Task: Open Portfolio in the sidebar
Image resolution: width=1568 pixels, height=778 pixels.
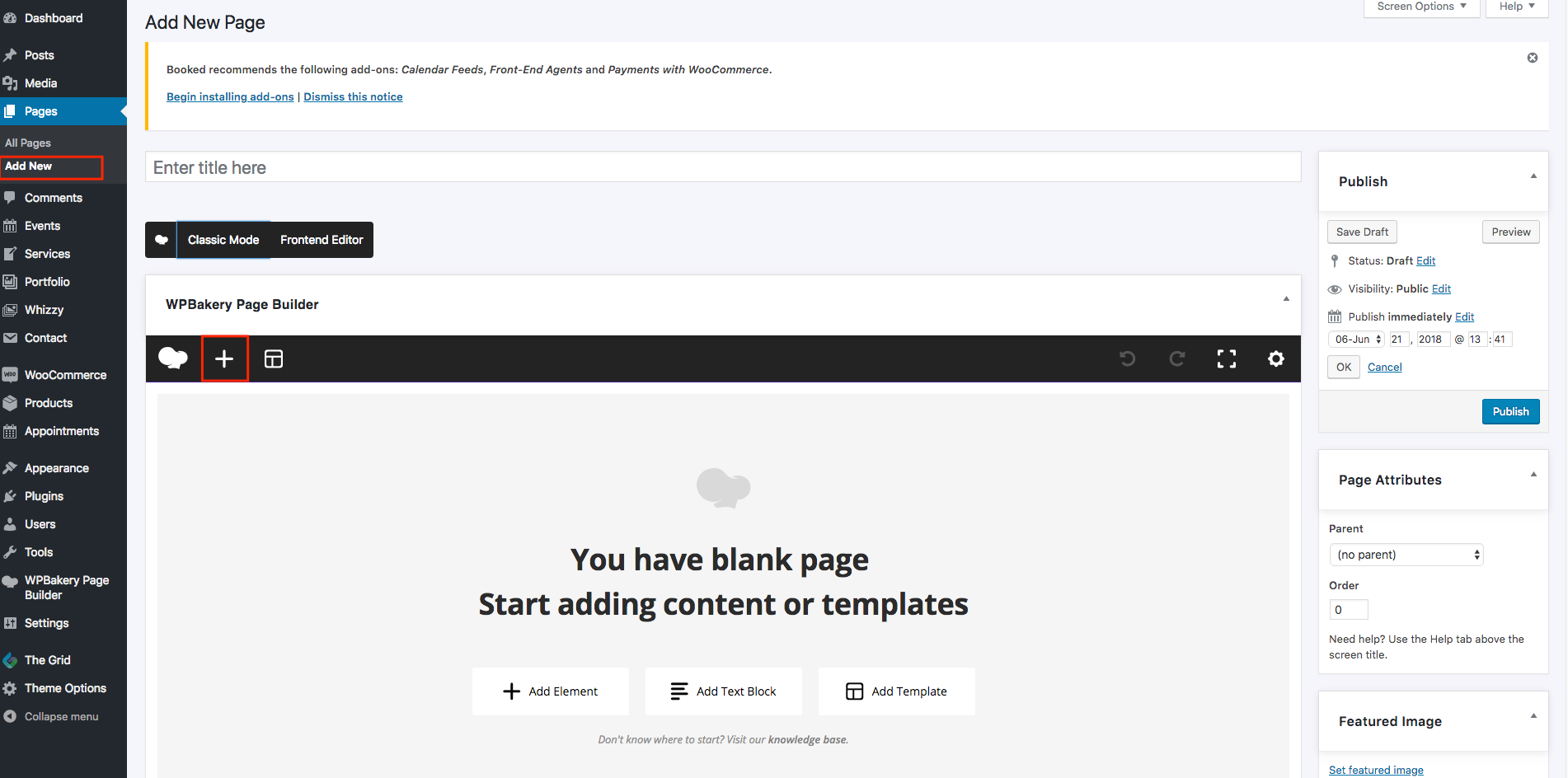Action: [47, 282]
